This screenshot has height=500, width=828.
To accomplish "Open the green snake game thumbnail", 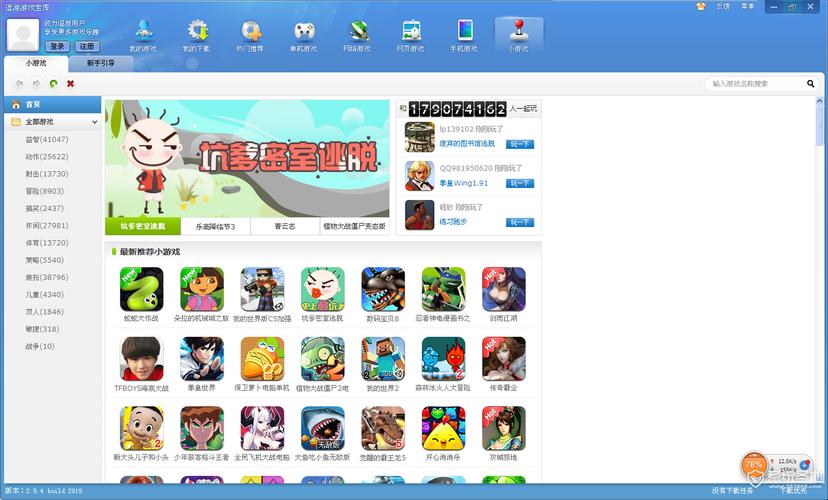I will pyautogui.click(x=141, y=289).
